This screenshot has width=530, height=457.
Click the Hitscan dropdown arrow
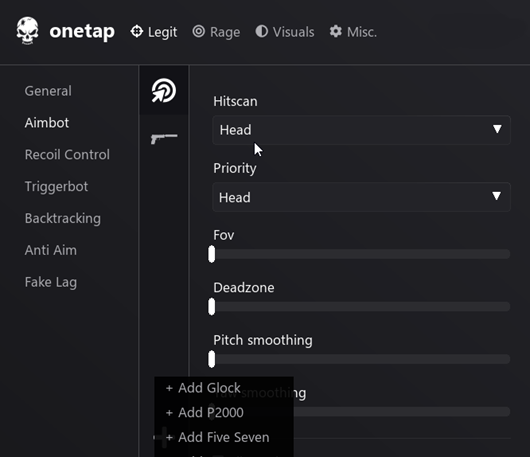point(497,129)
